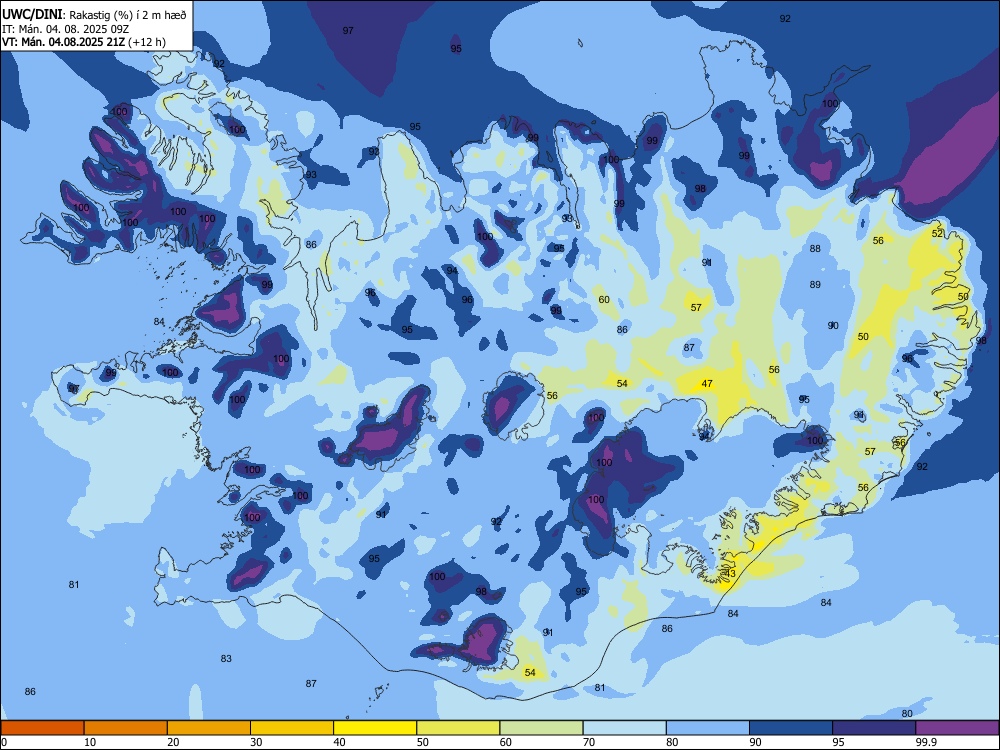Click the '(+12 h)' forecast offset text
Viewport: 1000px width, 750px height.
click(147, 42)
